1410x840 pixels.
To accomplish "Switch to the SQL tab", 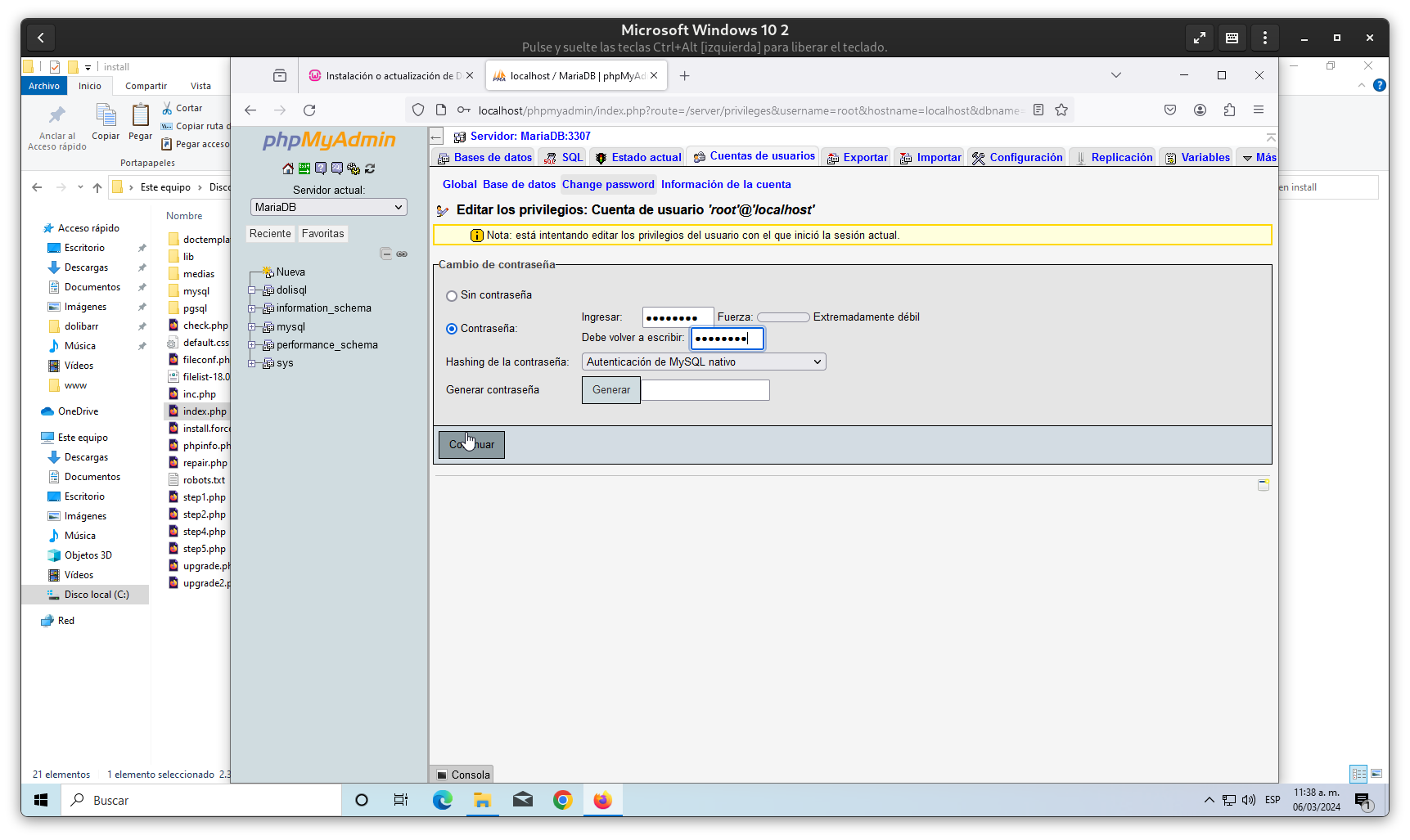I will pyautogui.click(x=564, y=158).
